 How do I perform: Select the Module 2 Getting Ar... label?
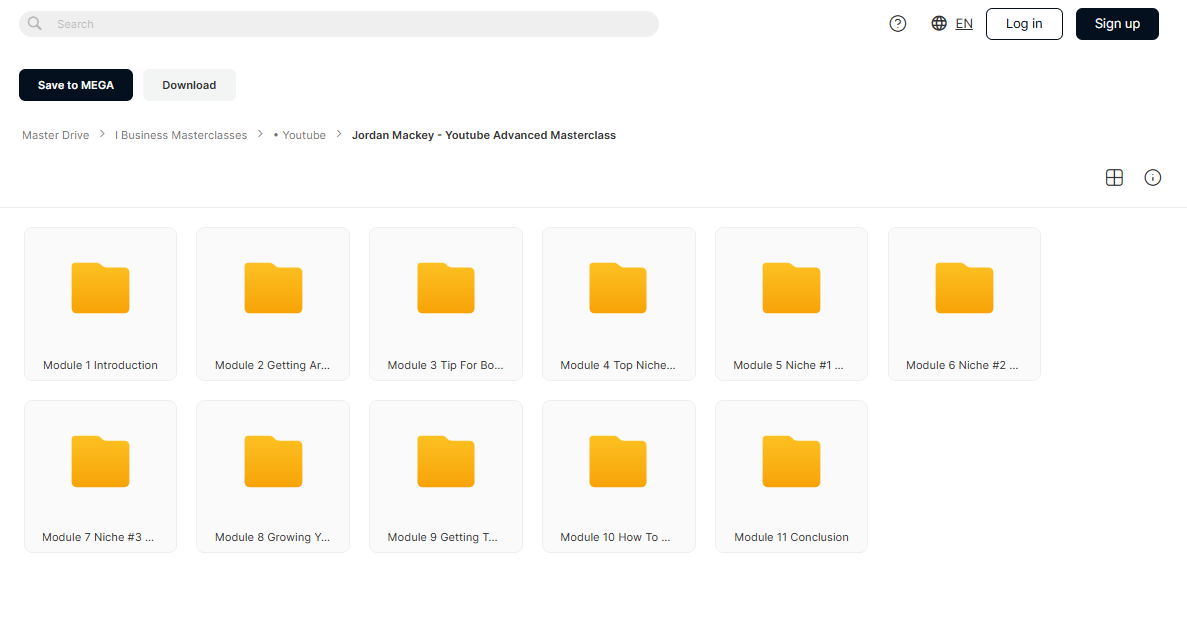pyautogui.click(x=273, y=365)
